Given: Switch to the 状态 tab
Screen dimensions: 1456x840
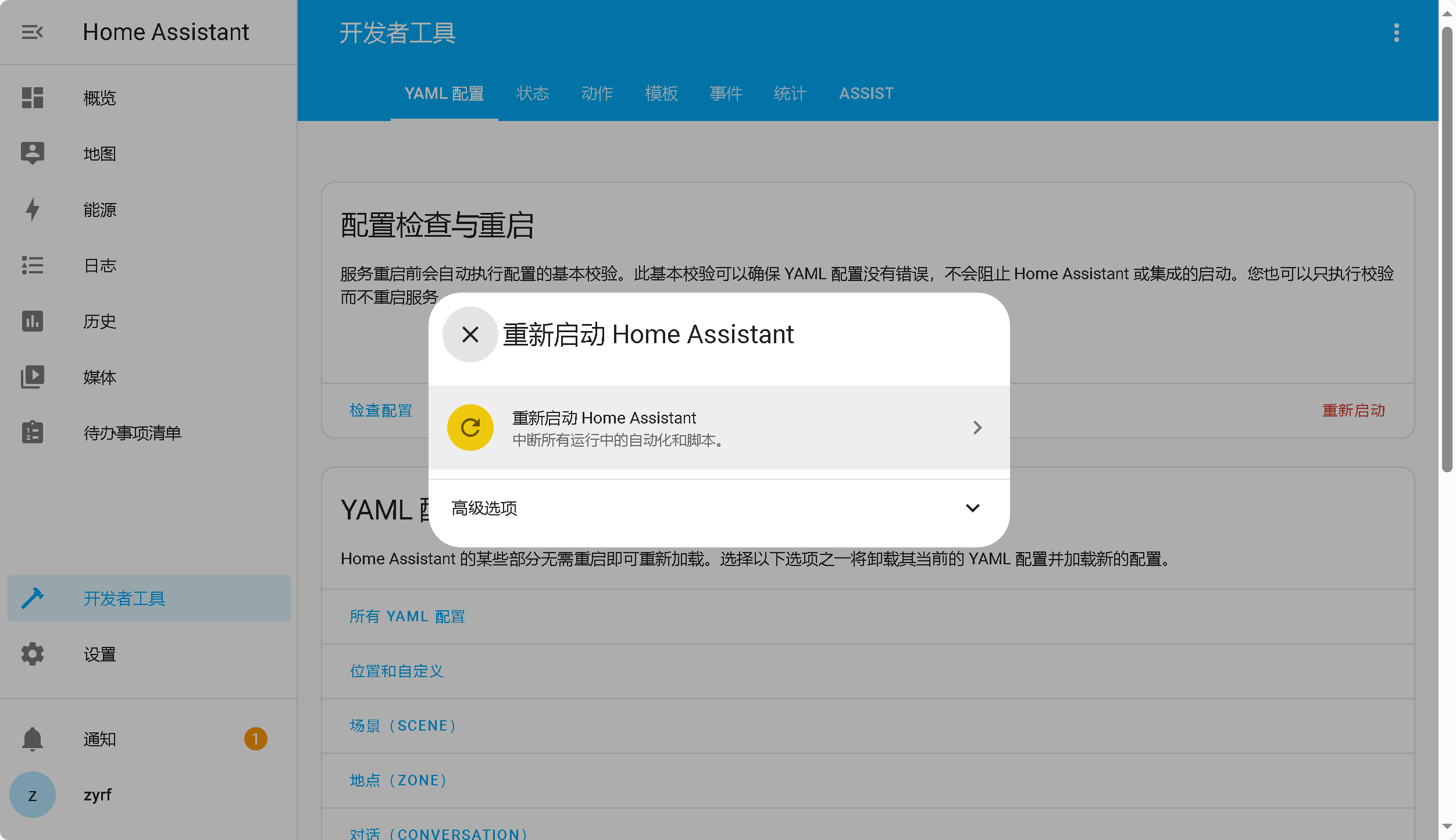Looking at the screenshot, I should pyautogui.click(x=534, y=92).
